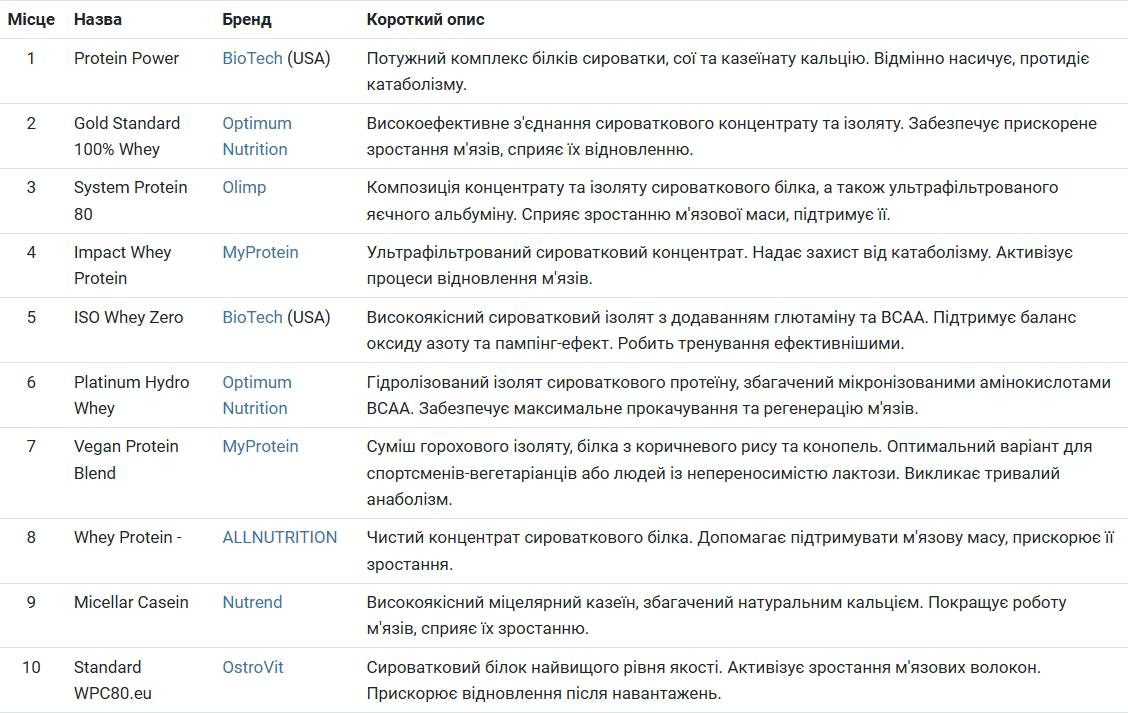Click the Бренд column header

coord(246,19)
